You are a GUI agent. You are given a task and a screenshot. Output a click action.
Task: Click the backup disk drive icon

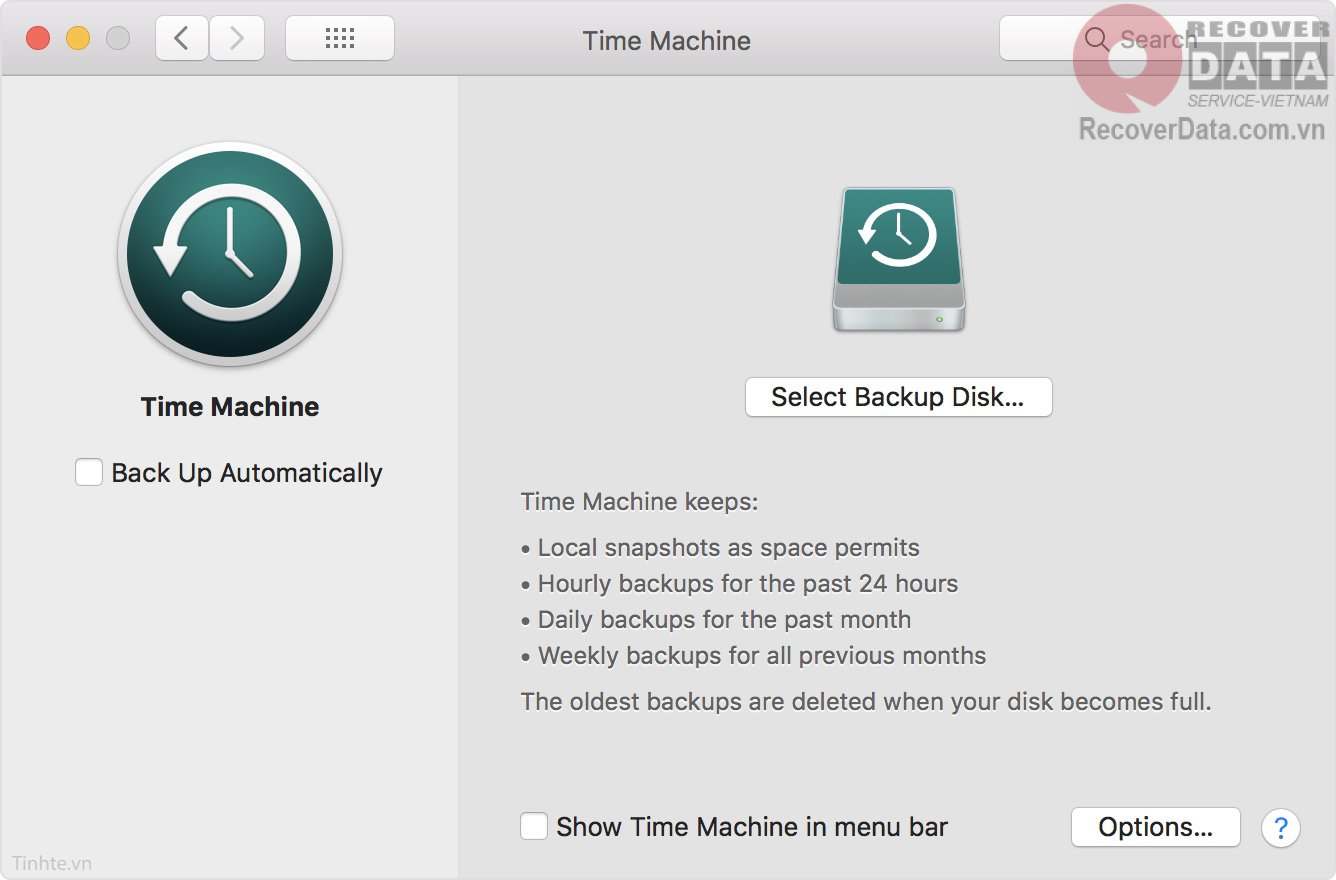pos(898,260)
